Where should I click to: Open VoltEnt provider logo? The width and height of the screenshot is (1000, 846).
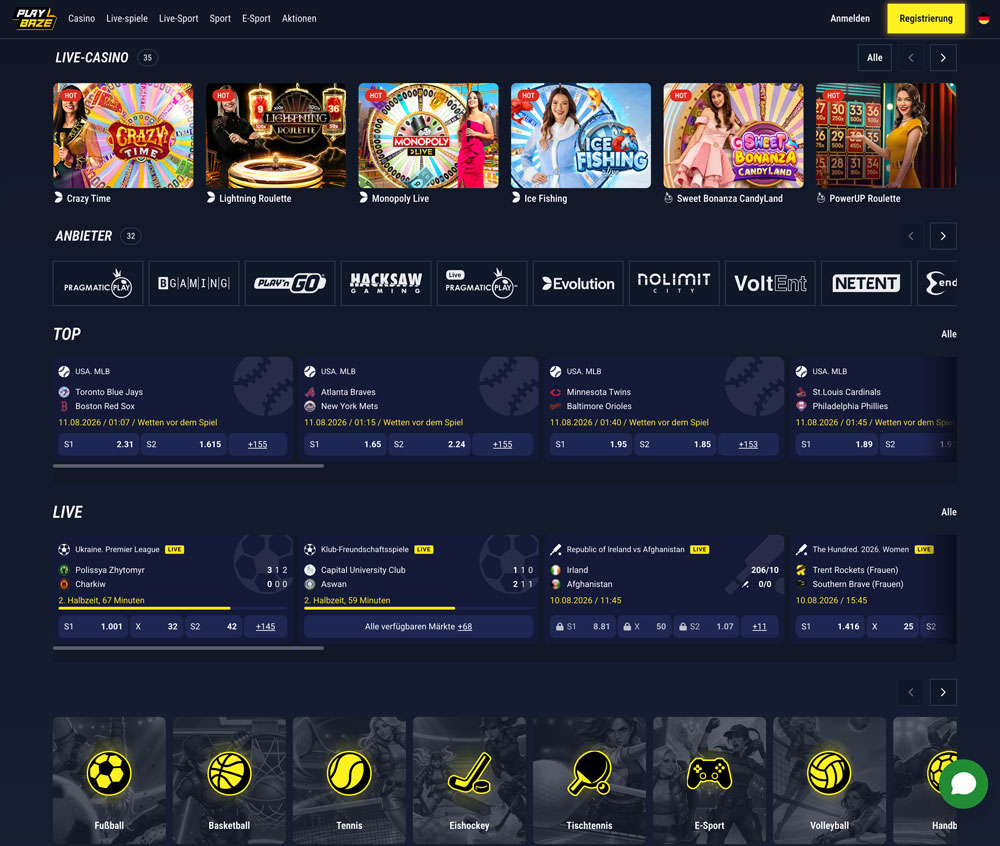click(x=770, y=283)
